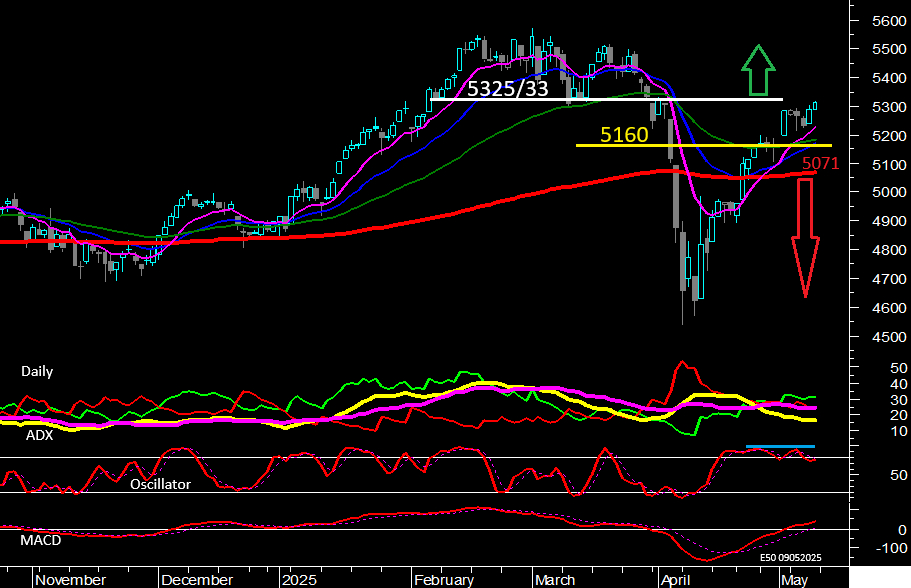Click the 5400 price scale value

[889, 78]
